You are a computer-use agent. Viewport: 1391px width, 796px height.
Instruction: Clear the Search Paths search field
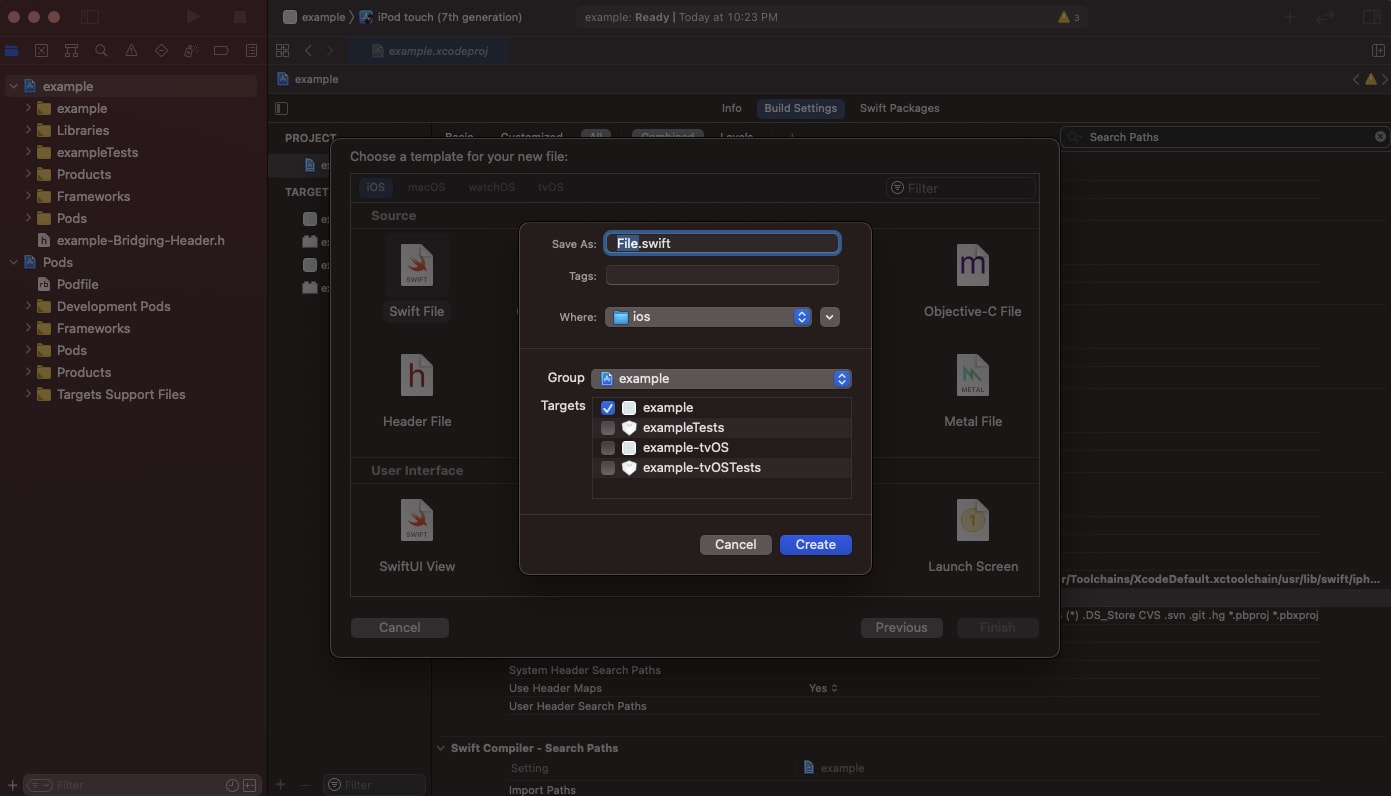click(1380, 137)
